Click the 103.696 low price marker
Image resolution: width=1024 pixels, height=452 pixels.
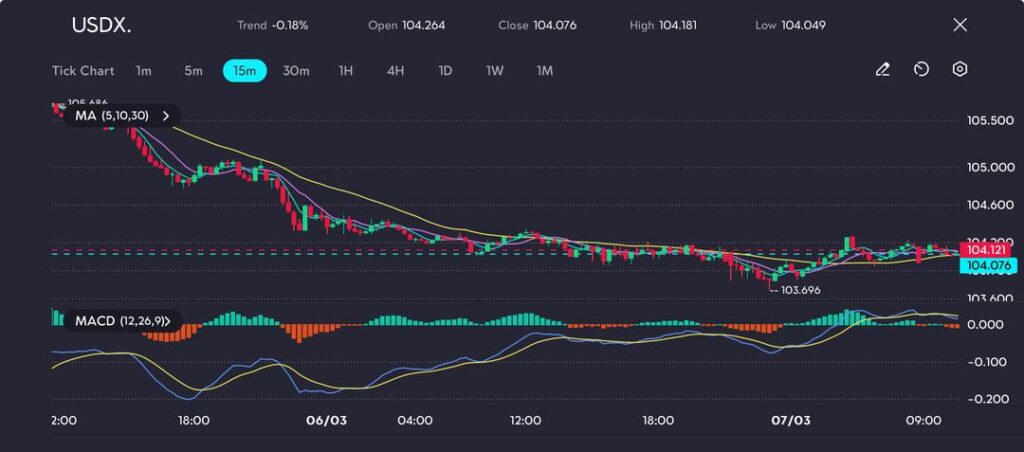click(800, 290)
